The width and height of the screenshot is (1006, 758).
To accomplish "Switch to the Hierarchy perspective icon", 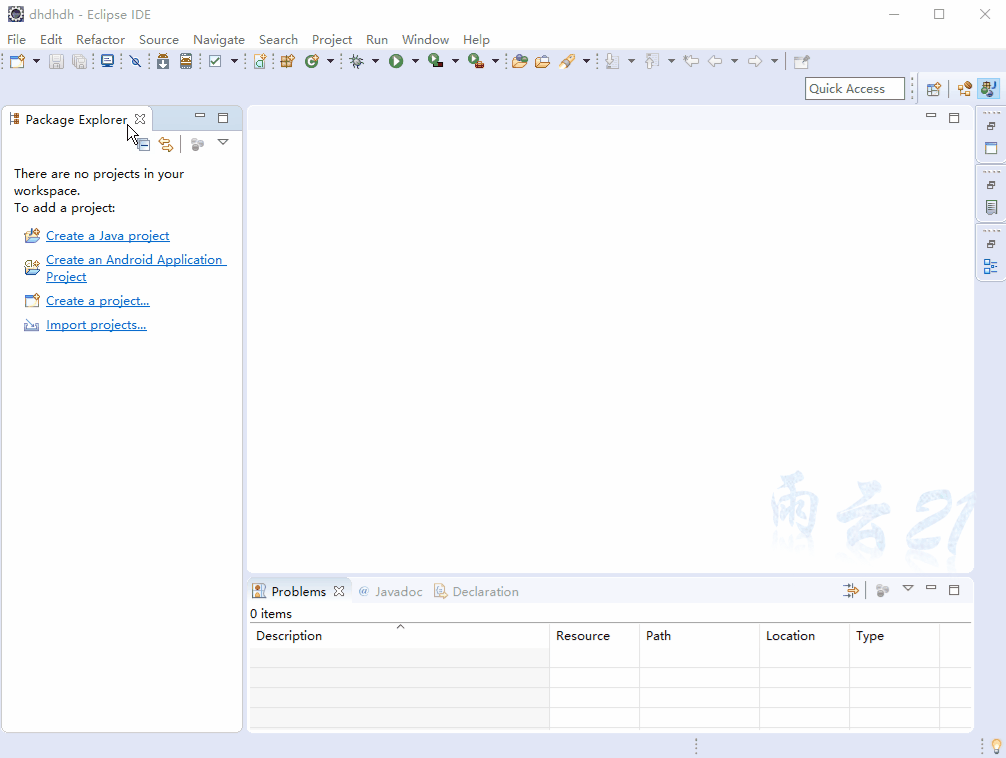I will pyautogui.click(x=964, y=89).
